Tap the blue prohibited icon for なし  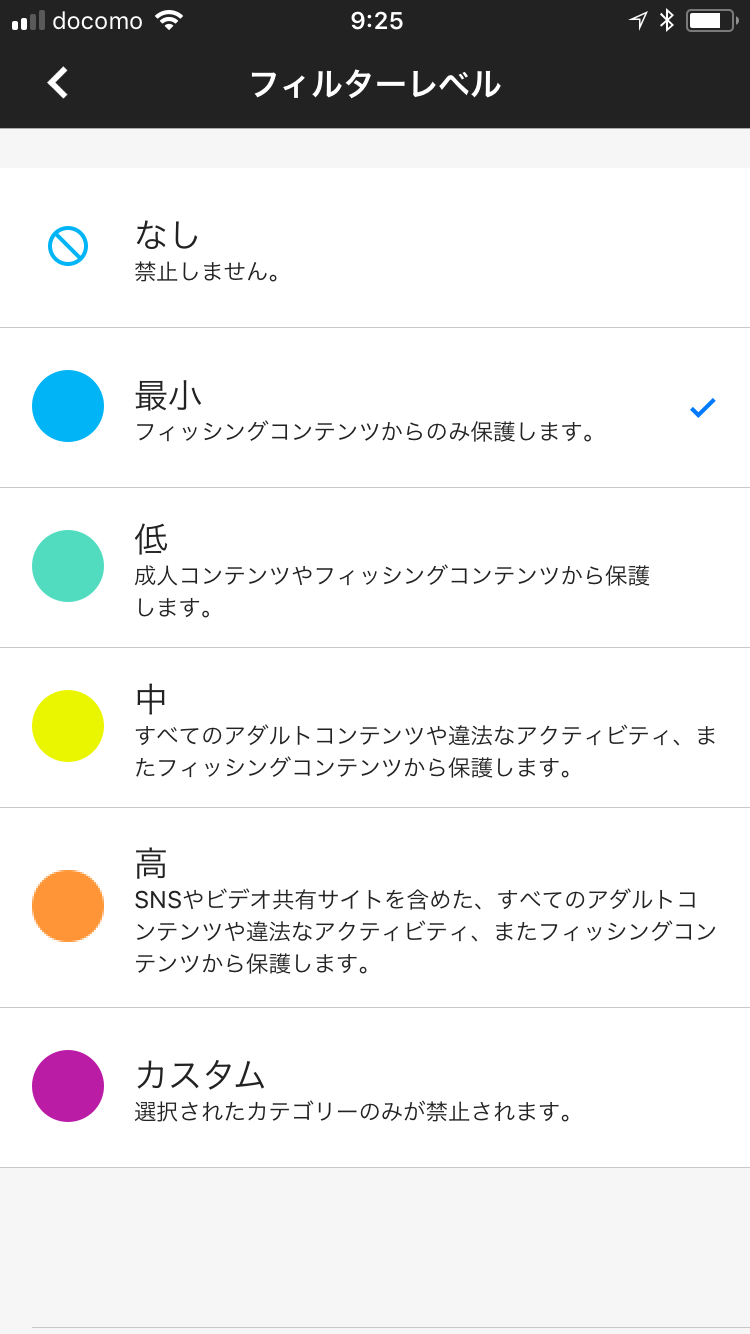tap(68, 246)
